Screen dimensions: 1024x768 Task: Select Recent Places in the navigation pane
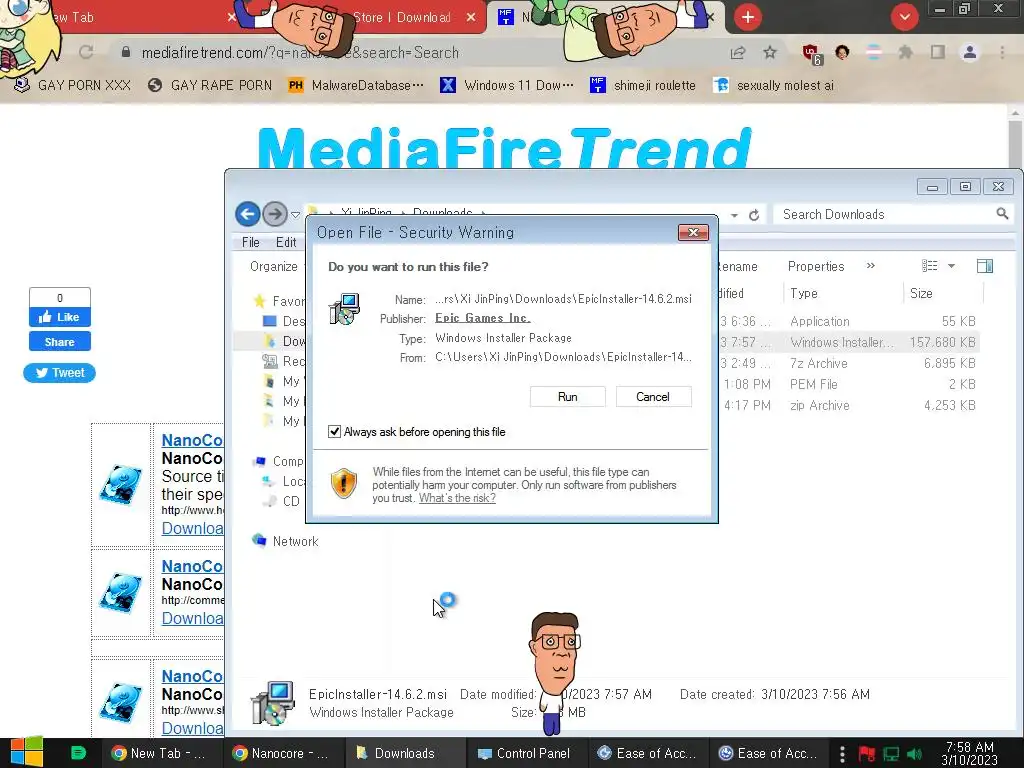pos(283,361)
